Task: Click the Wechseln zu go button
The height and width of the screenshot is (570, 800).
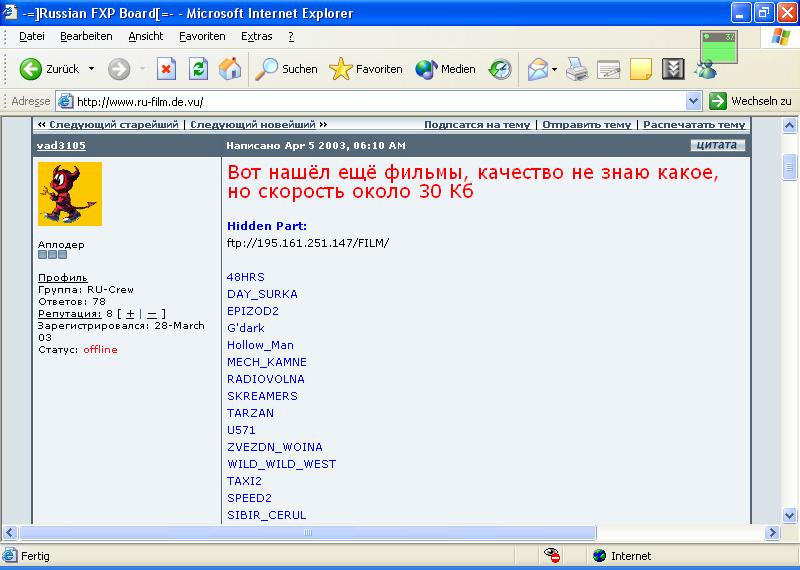Action: coord(751,101)
